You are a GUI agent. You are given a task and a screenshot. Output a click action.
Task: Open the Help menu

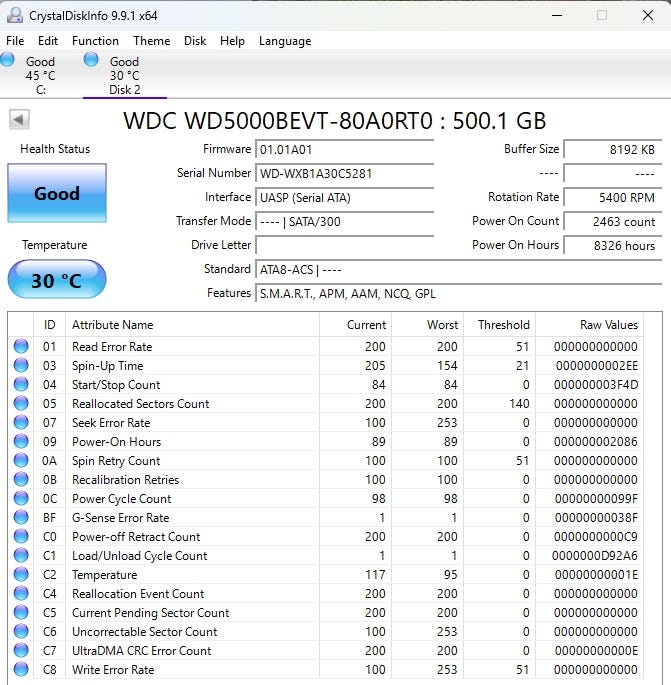pos(232,41)
